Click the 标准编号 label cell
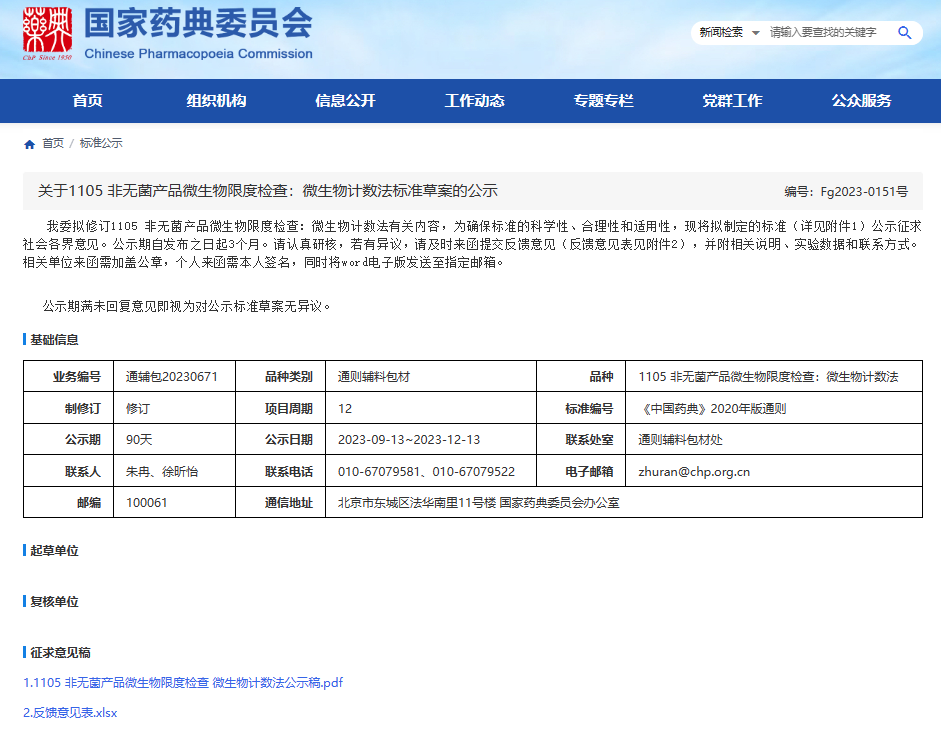Image resolution: width=941 pixels, height=731 pixels. pos(582,408)
